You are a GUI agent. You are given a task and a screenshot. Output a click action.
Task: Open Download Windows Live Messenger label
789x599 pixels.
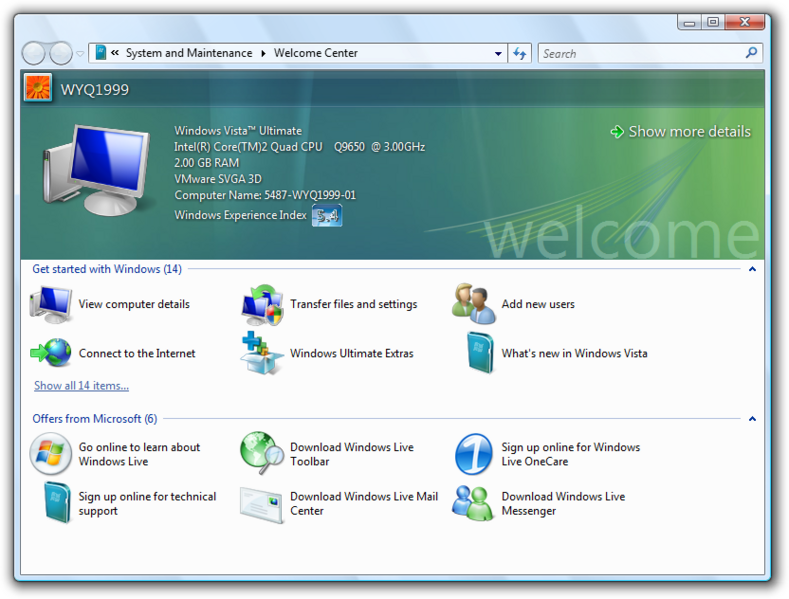[x=563, y=503]
